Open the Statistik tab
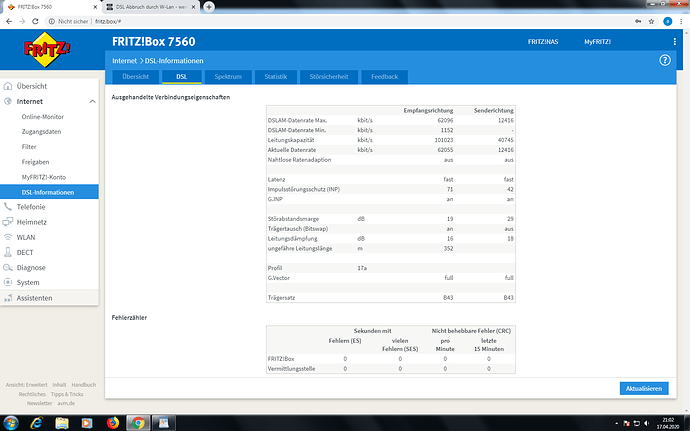690x431 pixels. 276,77
